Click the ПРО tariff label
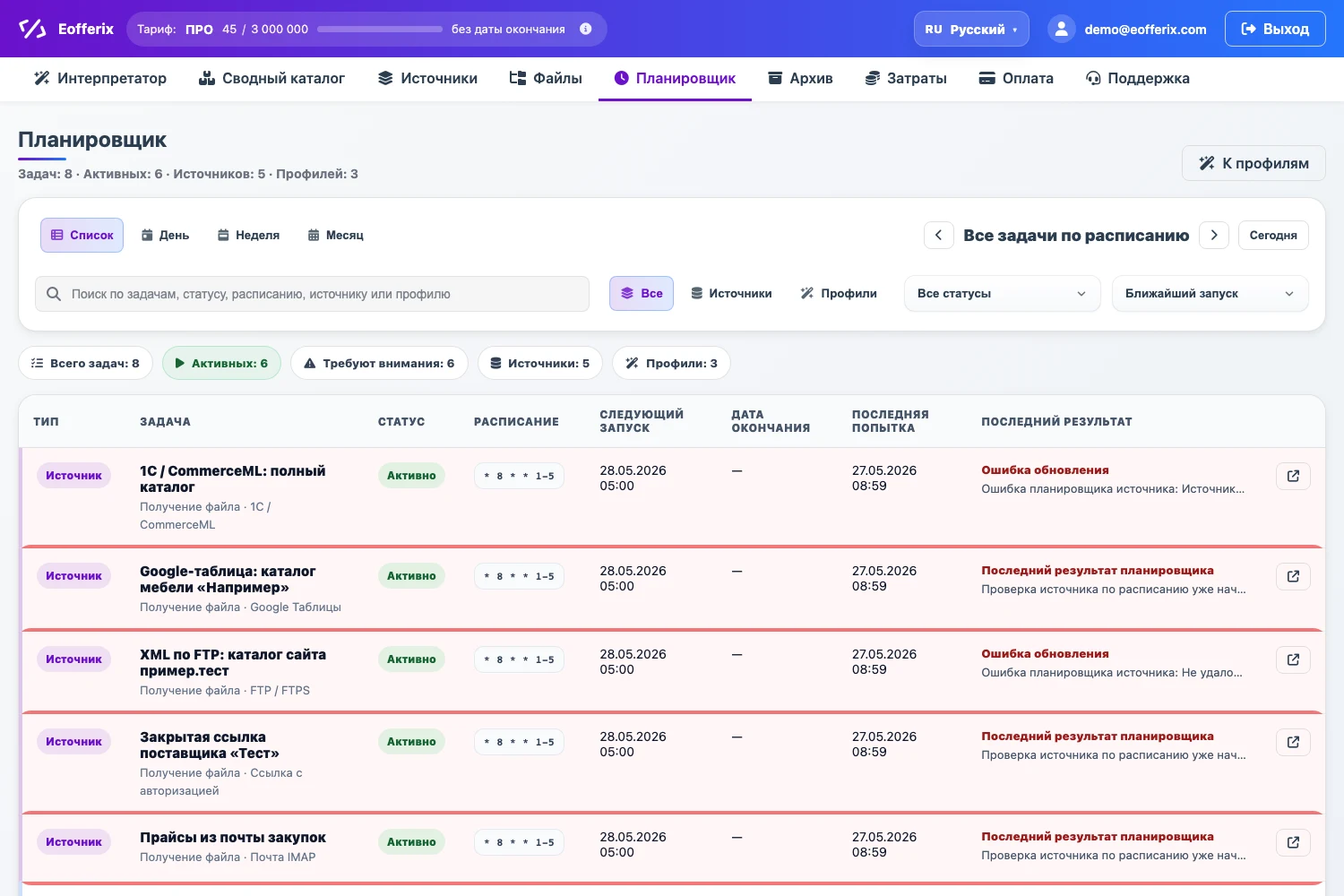 pos(199,30)
